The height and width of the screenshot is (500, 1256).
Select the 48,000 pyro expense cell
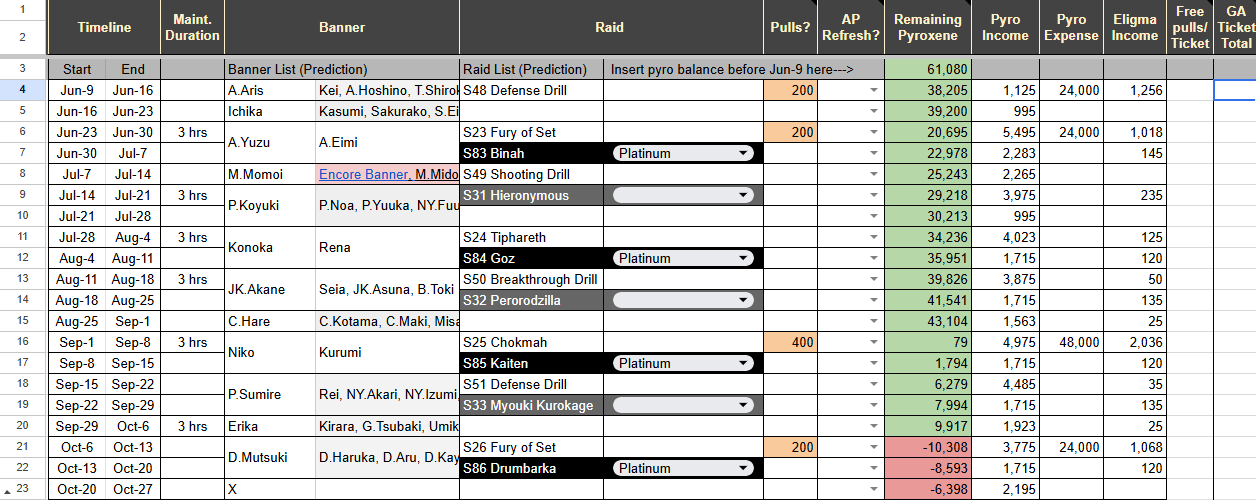pyautogui.click(x=1071, y=342)
